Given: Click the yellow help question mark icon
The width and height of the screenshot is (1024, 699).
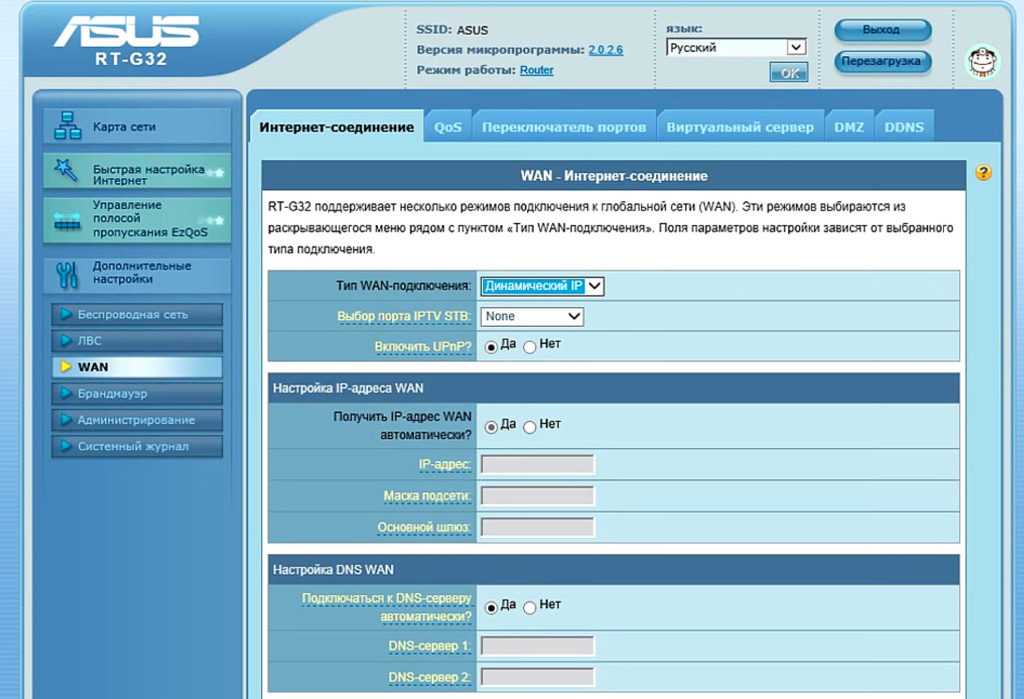Looking at the screenshot, I should pyautogui.click(x=983, y=173).
